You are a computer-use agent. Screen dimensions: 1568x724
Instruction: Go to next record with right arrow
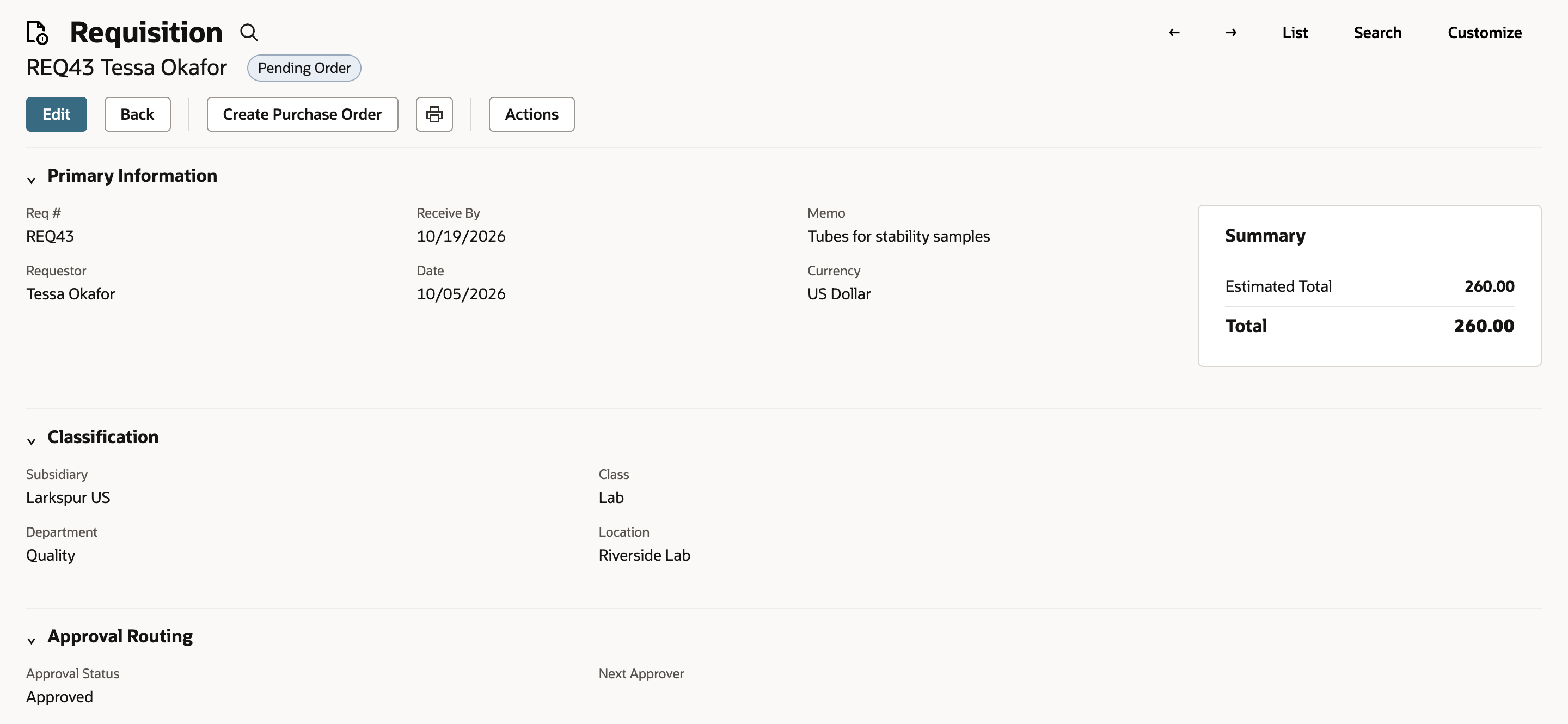(x=1231, y=32)
